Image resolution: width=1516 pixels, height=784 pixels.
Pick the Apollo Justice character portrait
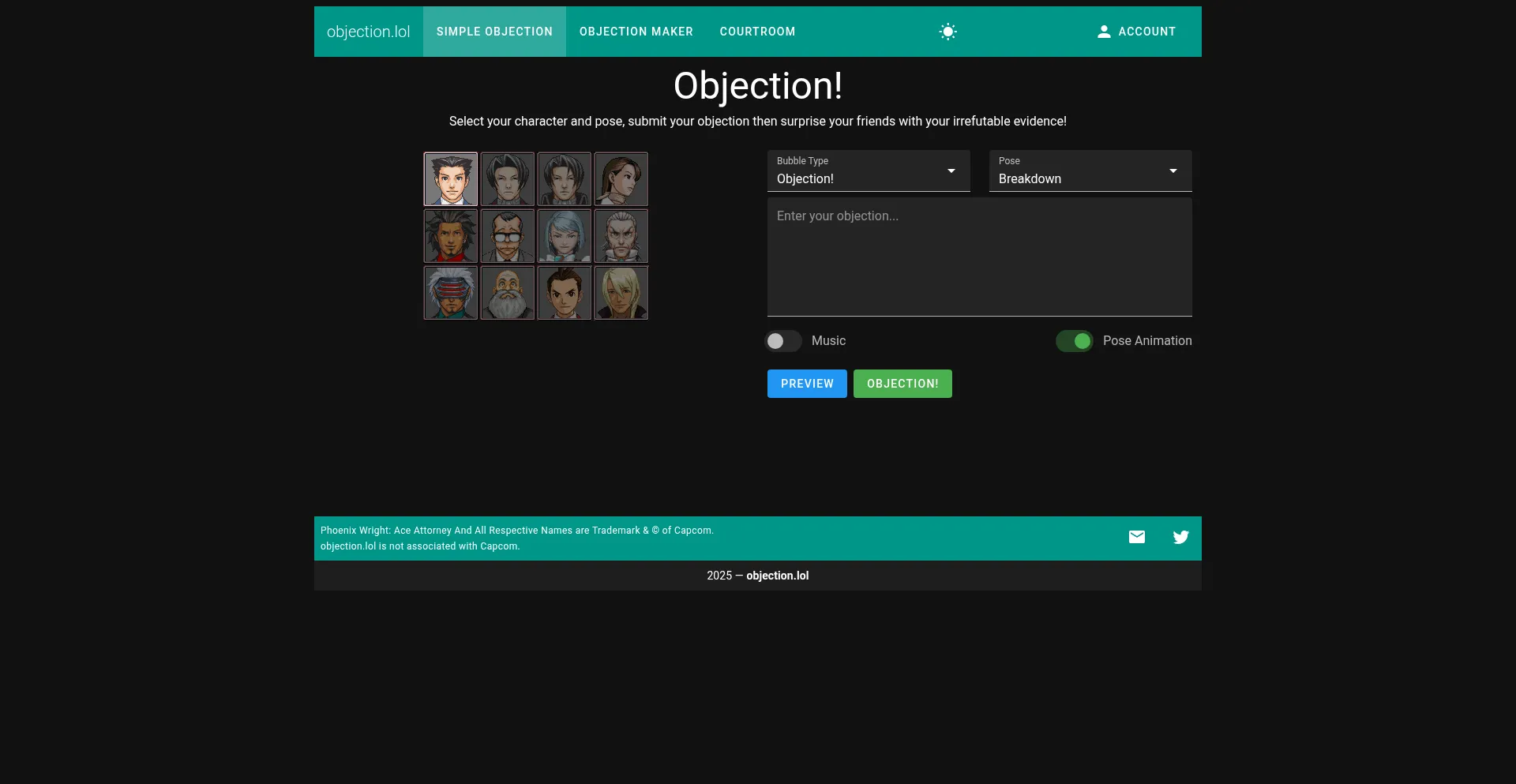click(565, 293)
